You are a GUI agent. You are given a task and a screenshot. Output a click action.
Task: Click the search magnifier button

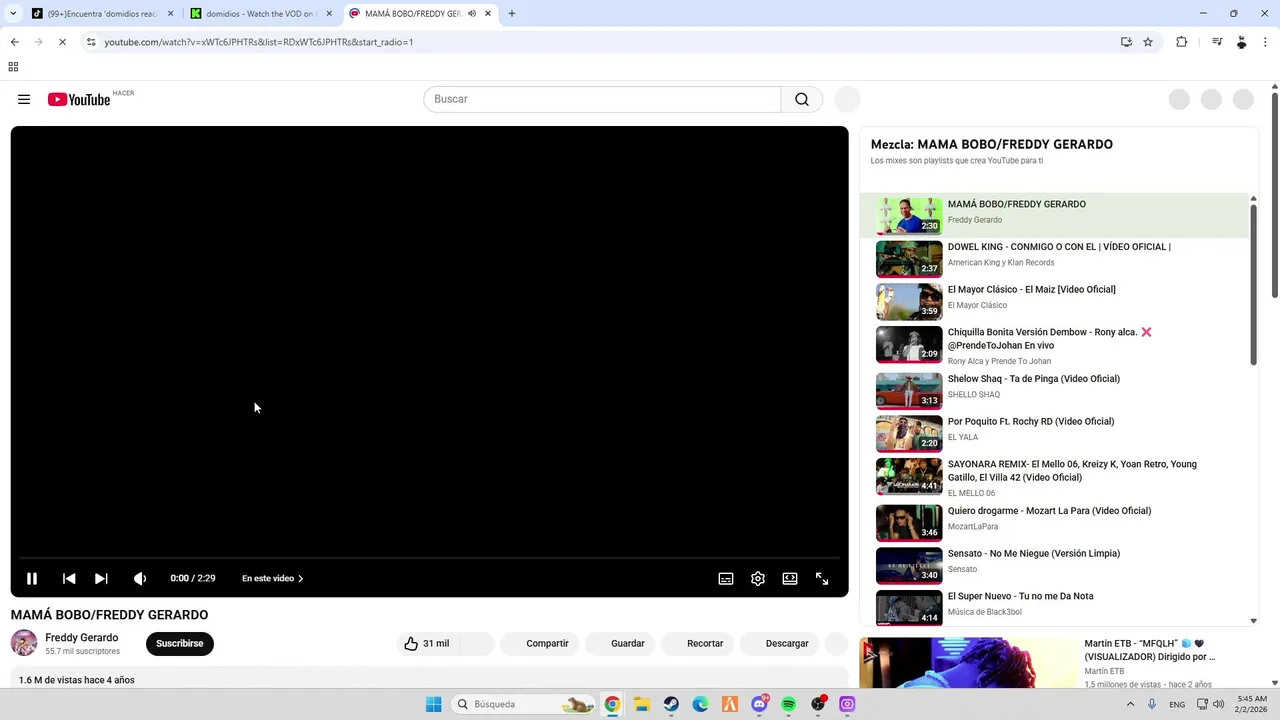point(802,99)
